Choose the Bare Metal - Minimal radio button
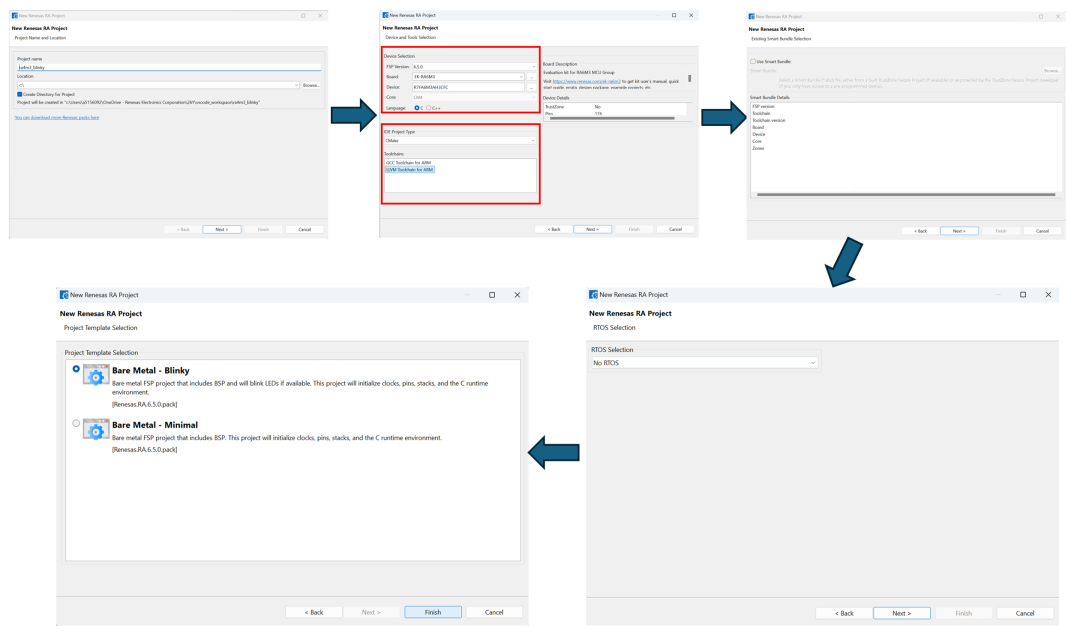Viewport: 1080px width, 643px height. click(76, 423)
